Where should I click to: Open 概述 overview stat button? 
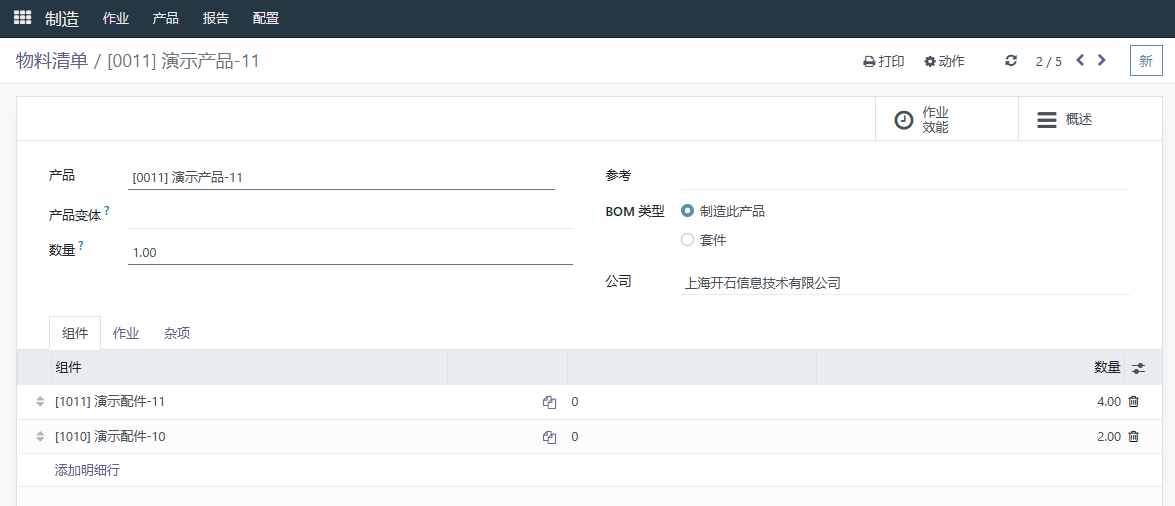point(1090,119)
